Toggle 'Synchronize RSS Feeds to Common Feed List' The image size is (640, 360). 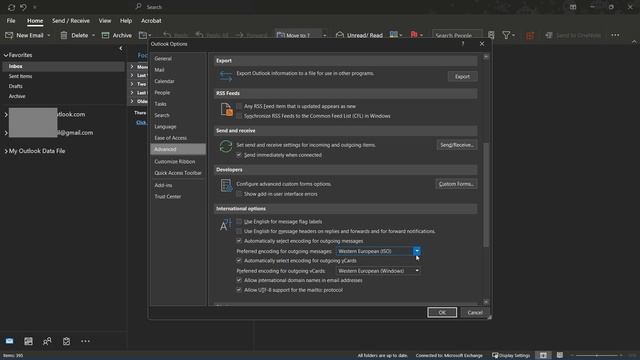239,116
